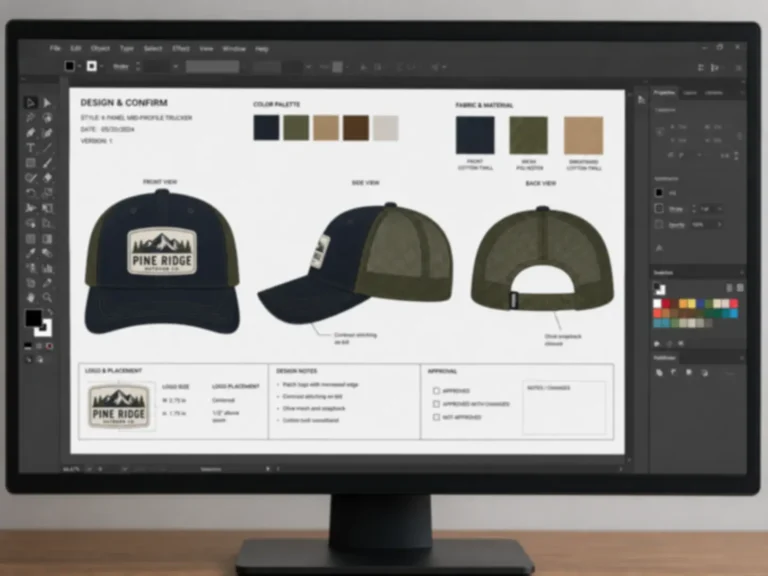
Task: Open the File menu
Action: point(55,48)
